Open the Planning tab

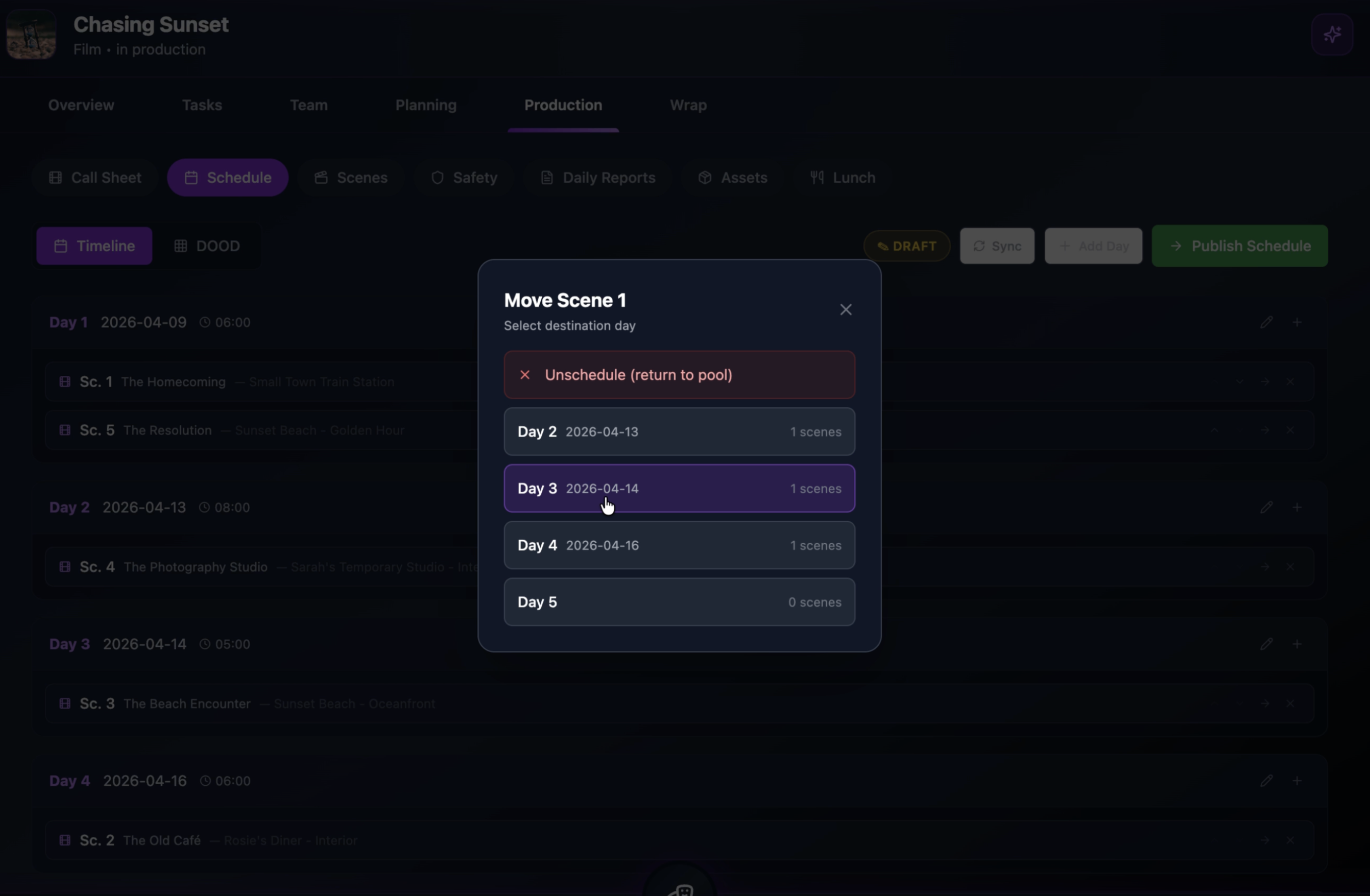[425, 106]
